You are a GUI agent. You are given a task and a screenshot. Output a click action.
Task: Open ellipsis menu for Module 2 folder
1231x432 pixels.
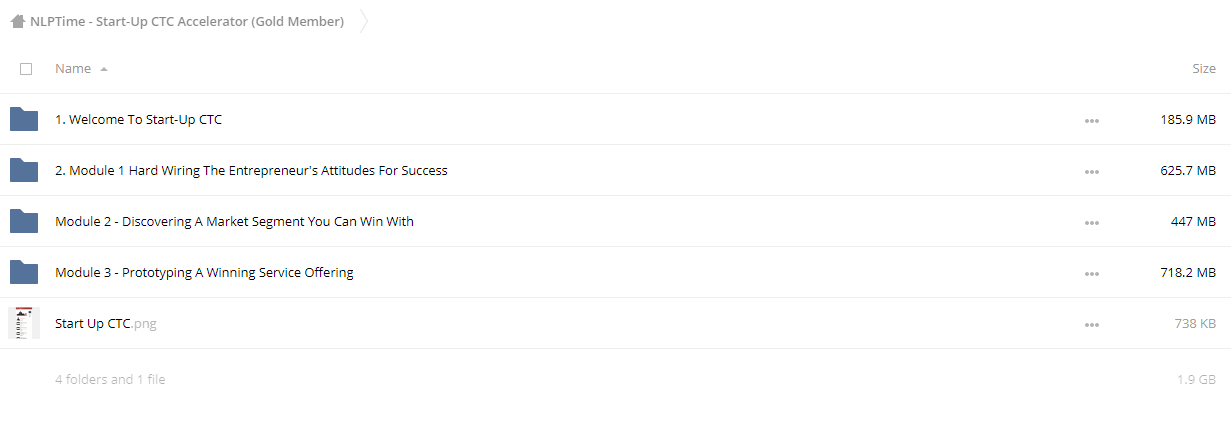click(1091, 222)
